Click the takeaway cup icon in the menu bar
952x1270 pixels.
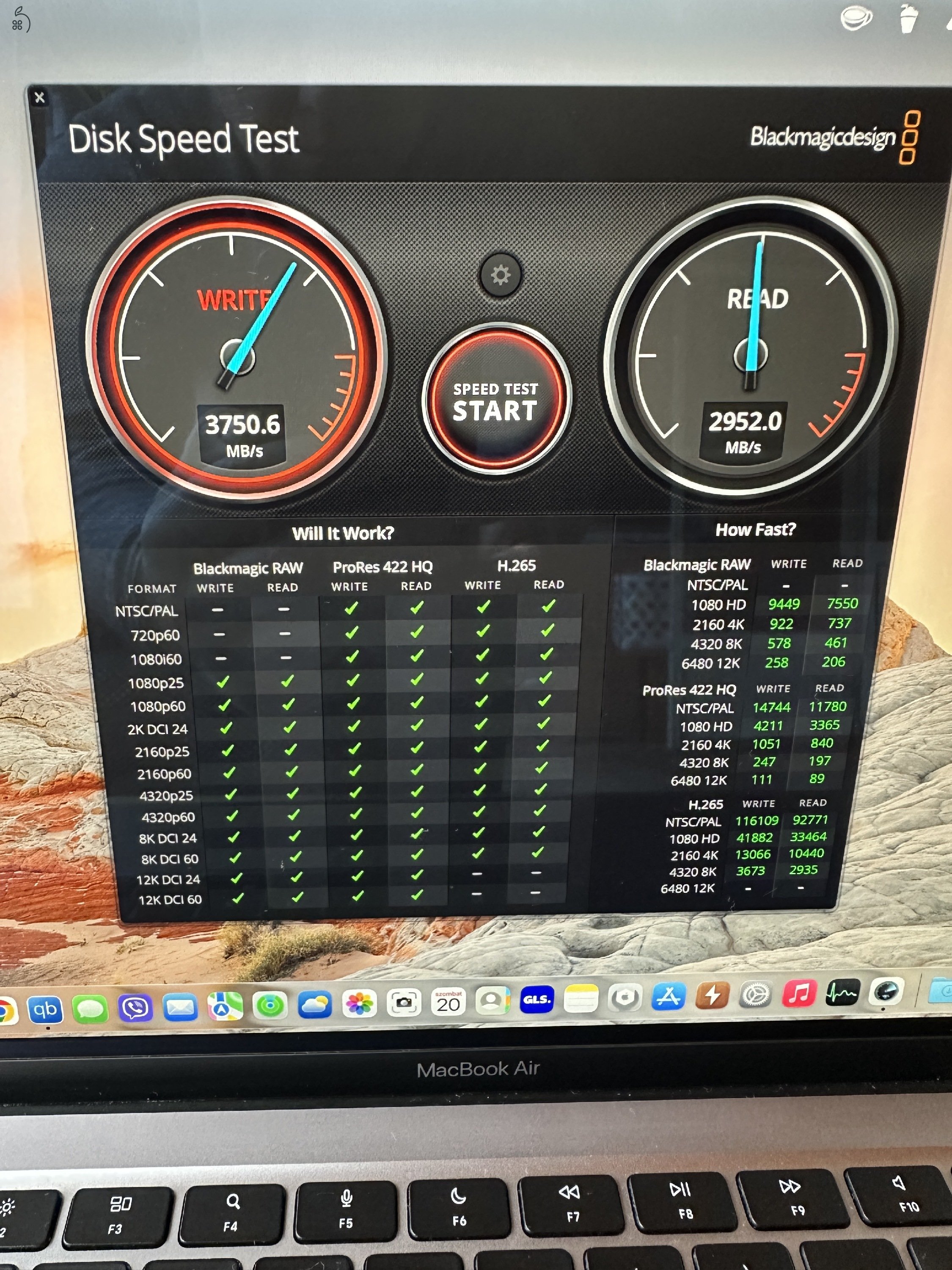pyautogui.click(x=908, y=19)
